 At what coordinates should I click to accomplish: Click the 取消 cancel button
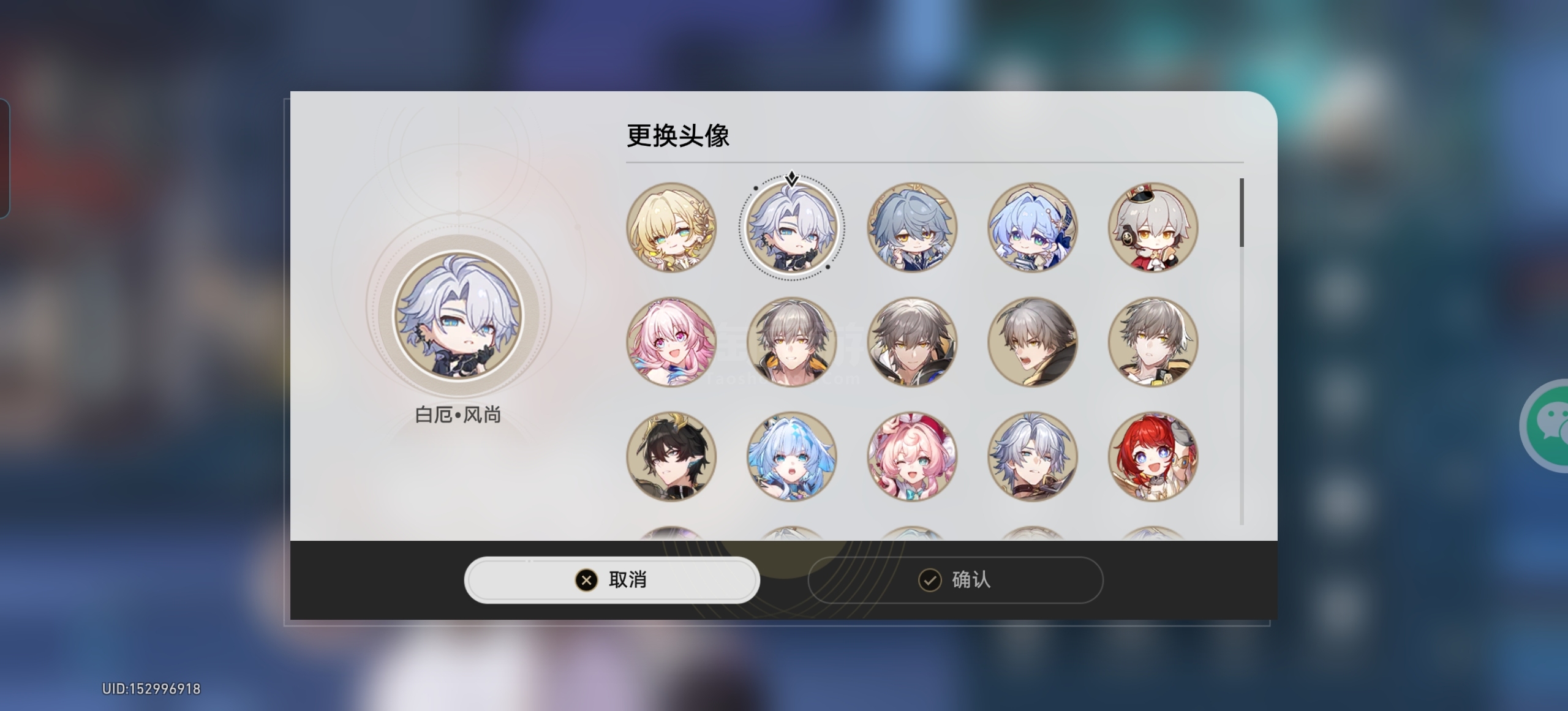[612, 579]
